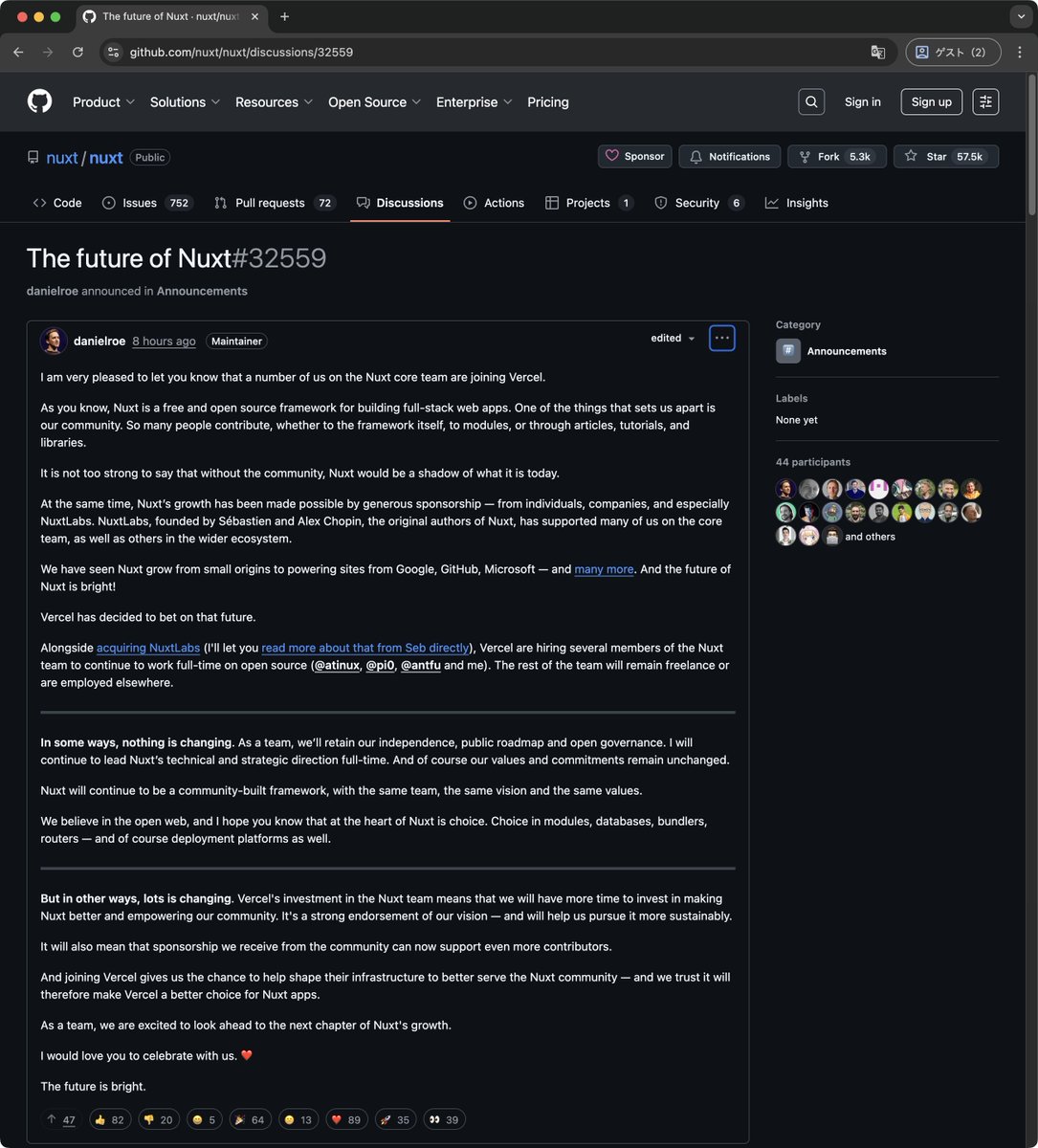The image size is (1038, 1148).
Task: Click the Notifications bell button
Action: (x=730, y=156)
